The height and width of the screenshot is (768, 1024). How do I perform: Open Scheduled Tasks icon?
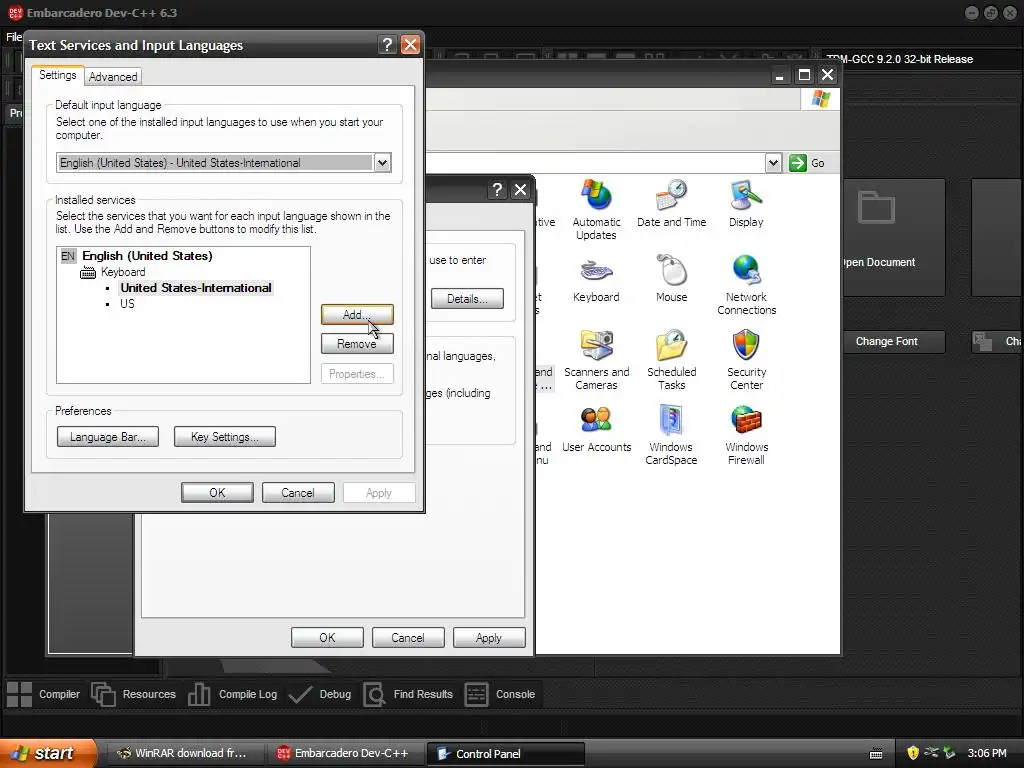pos(671,360)
